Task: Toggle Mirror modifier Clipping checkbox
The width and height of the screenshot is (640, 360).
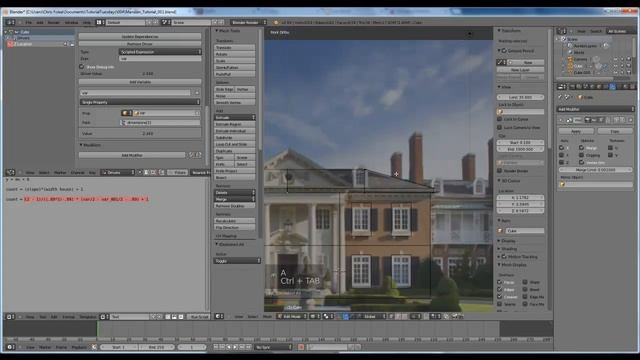Action: pos(581,155)
